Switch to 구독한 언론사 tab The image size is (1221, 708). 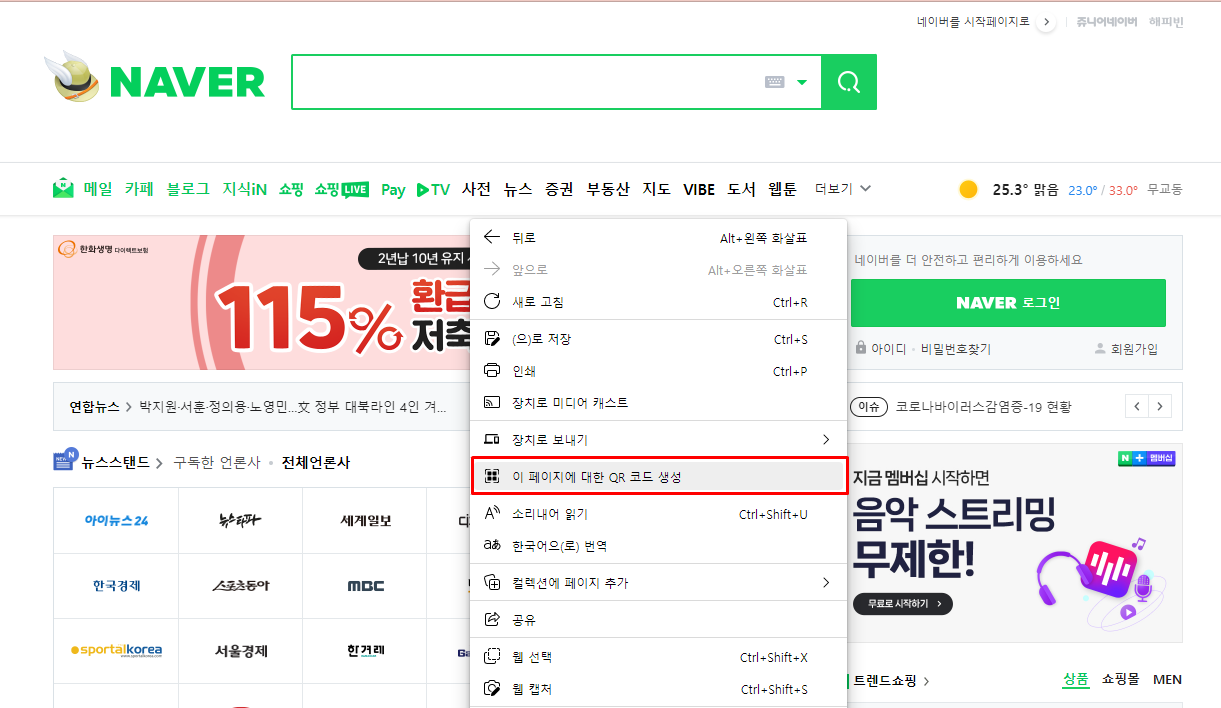point(216,463)
